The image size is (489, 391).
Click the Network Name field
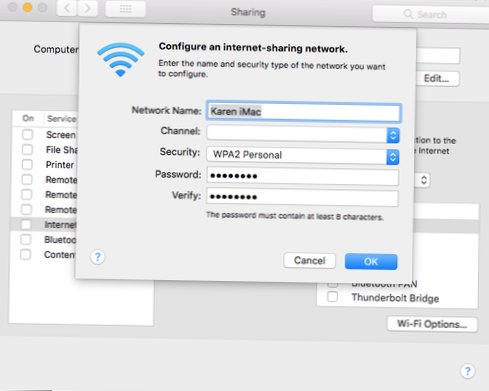tap(303, 112)
